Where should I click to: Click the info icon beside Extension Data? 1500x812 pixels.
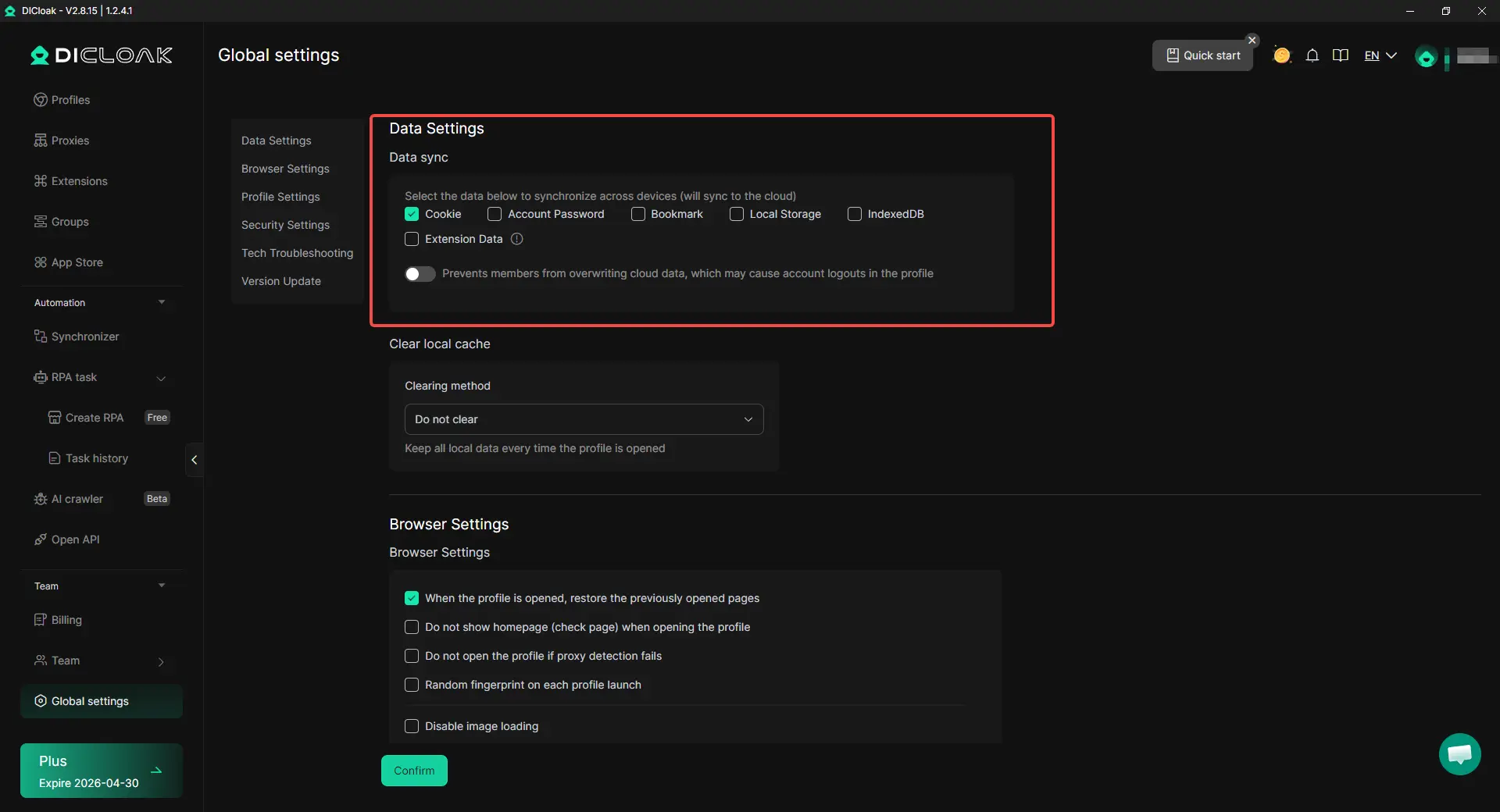[516, 239]
